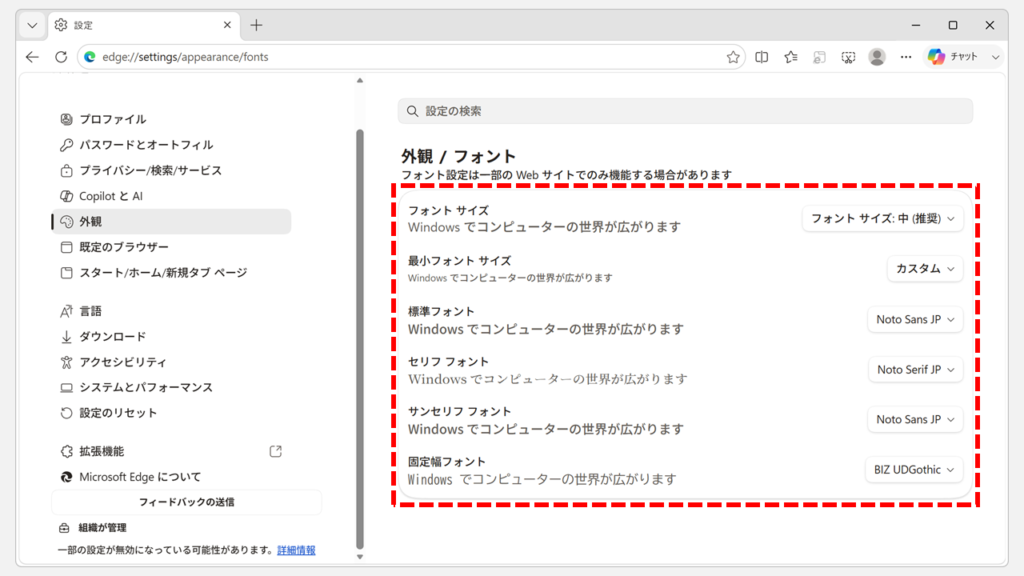Open 拡張機能 in the sidebar
1024x576 pixels.
tap(171, 451)
